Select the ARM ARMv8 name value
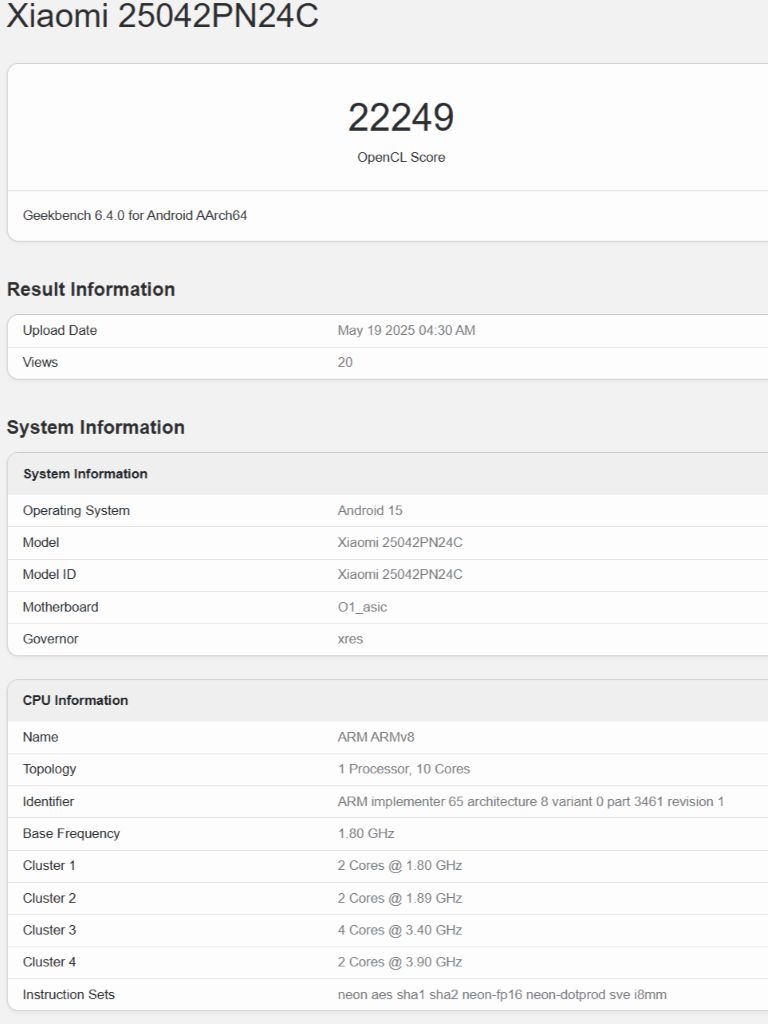 [376, 737]
